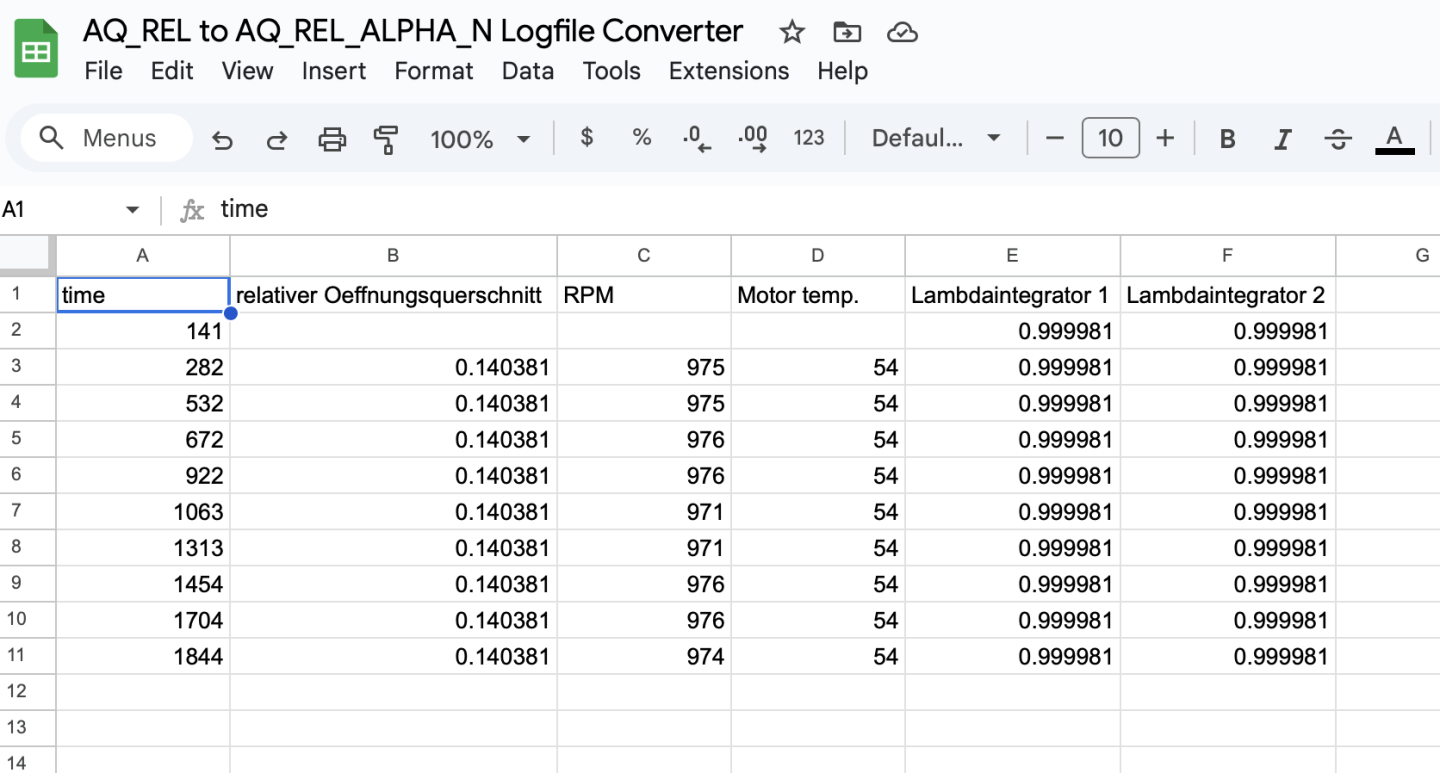Click the font size input field
Screen dimensions: 1440x773
[1110, 138]
